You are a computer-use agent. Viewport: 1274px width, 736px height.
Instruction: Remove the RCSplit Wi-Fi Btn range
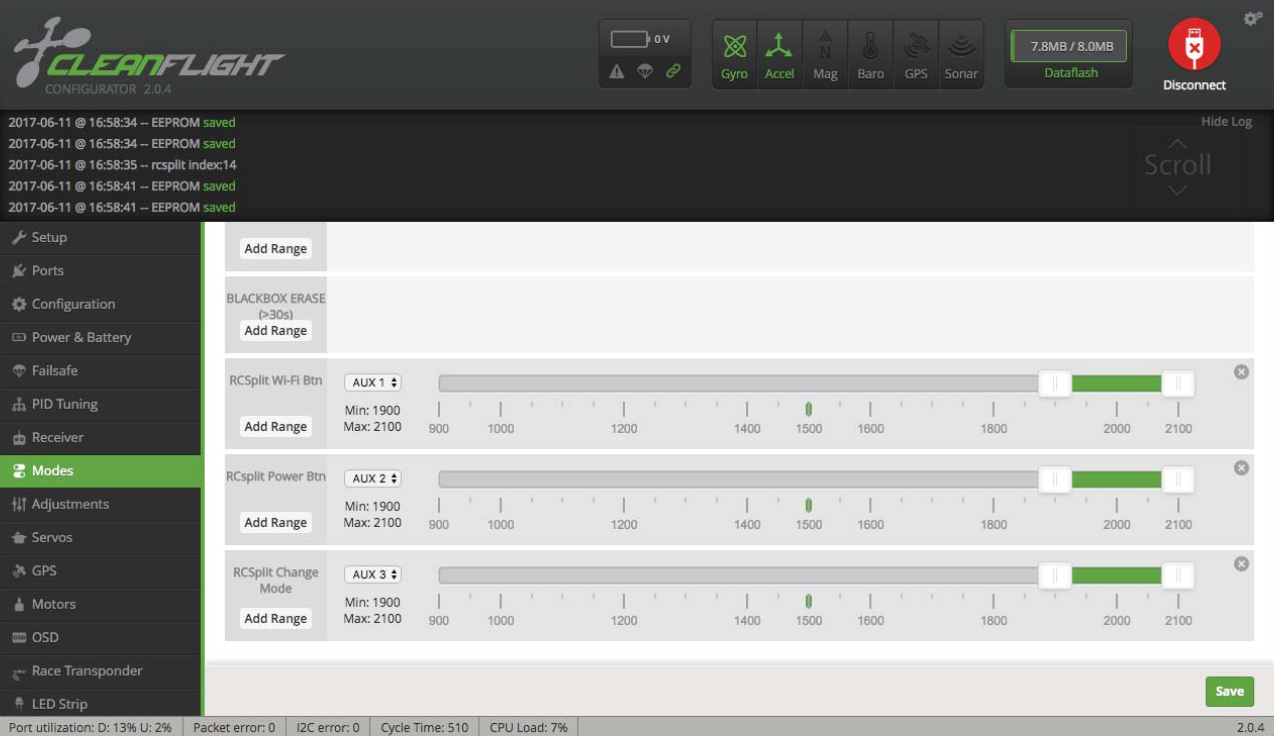click(x=1241, y=372)
